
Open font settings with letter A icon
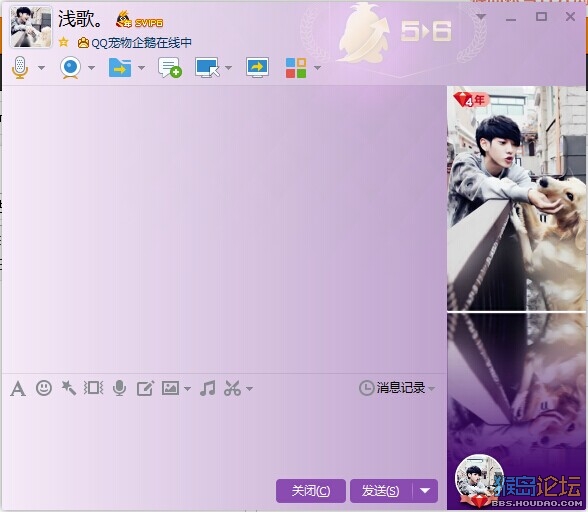[18, 389]
